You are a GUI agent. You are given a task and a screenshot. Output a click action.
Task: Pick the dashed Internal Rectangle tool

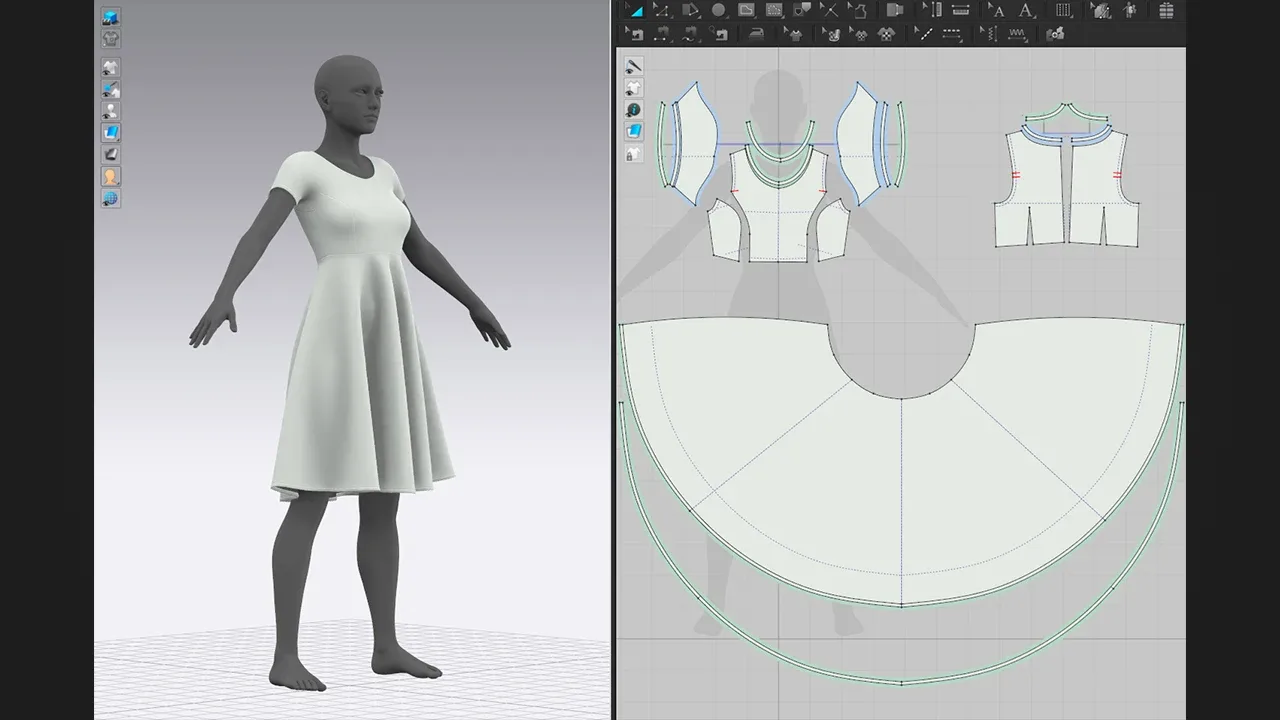click(x=774, y=10)
